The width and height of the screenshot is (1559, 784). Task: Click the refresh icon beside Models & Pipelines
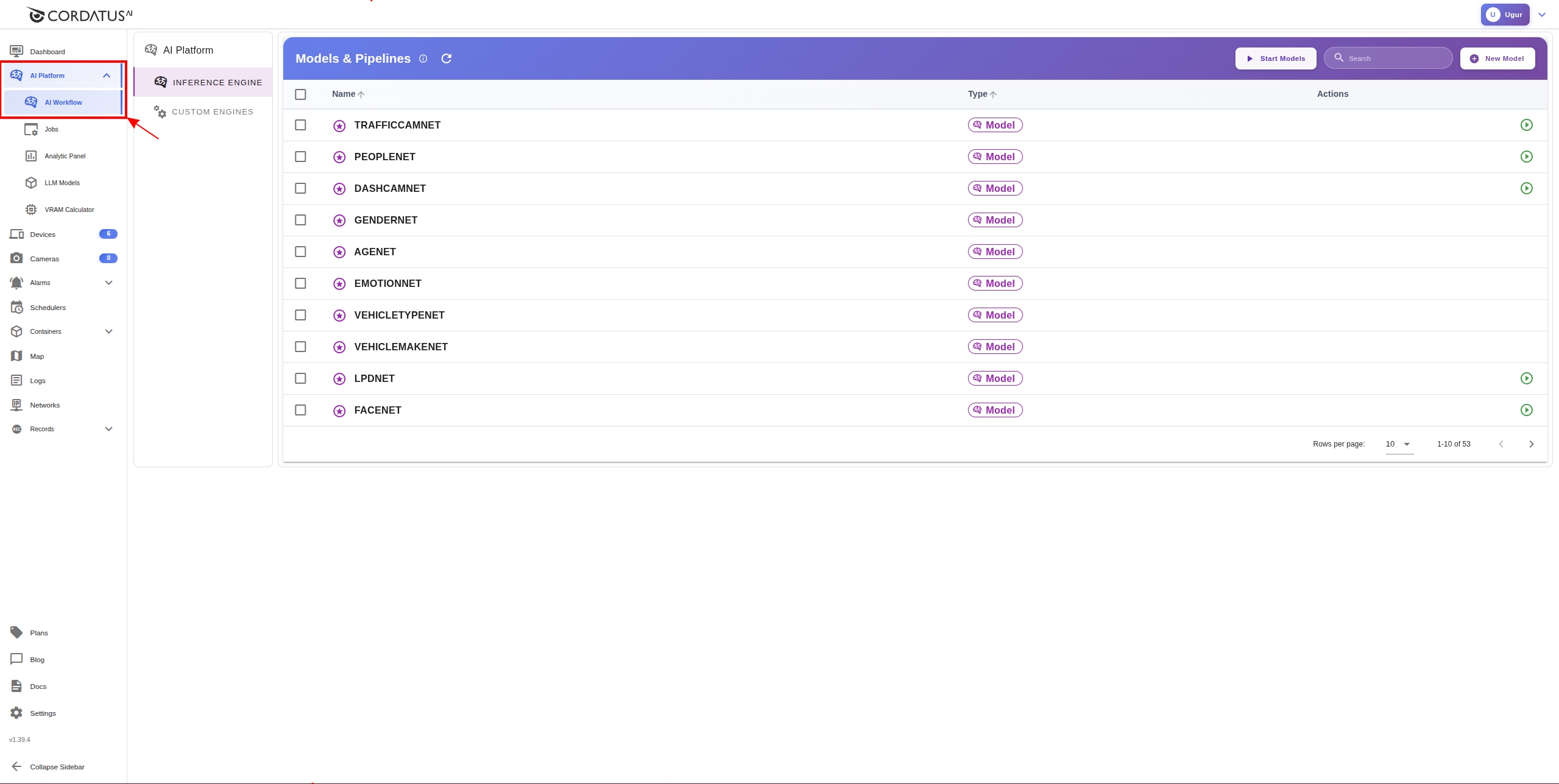446,58
